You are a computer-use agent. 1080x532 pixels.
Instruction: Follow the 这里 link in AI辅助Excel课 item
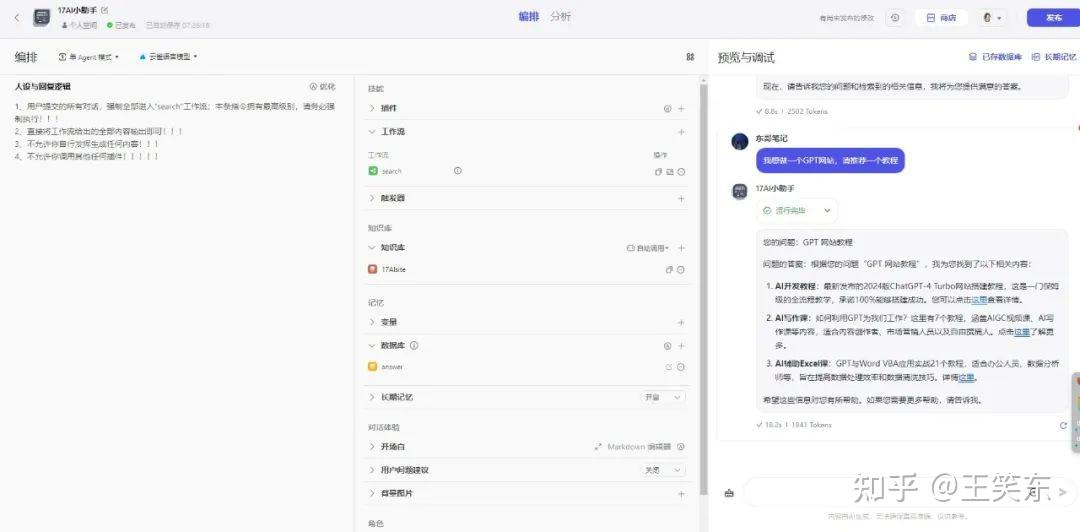[966, 377]
